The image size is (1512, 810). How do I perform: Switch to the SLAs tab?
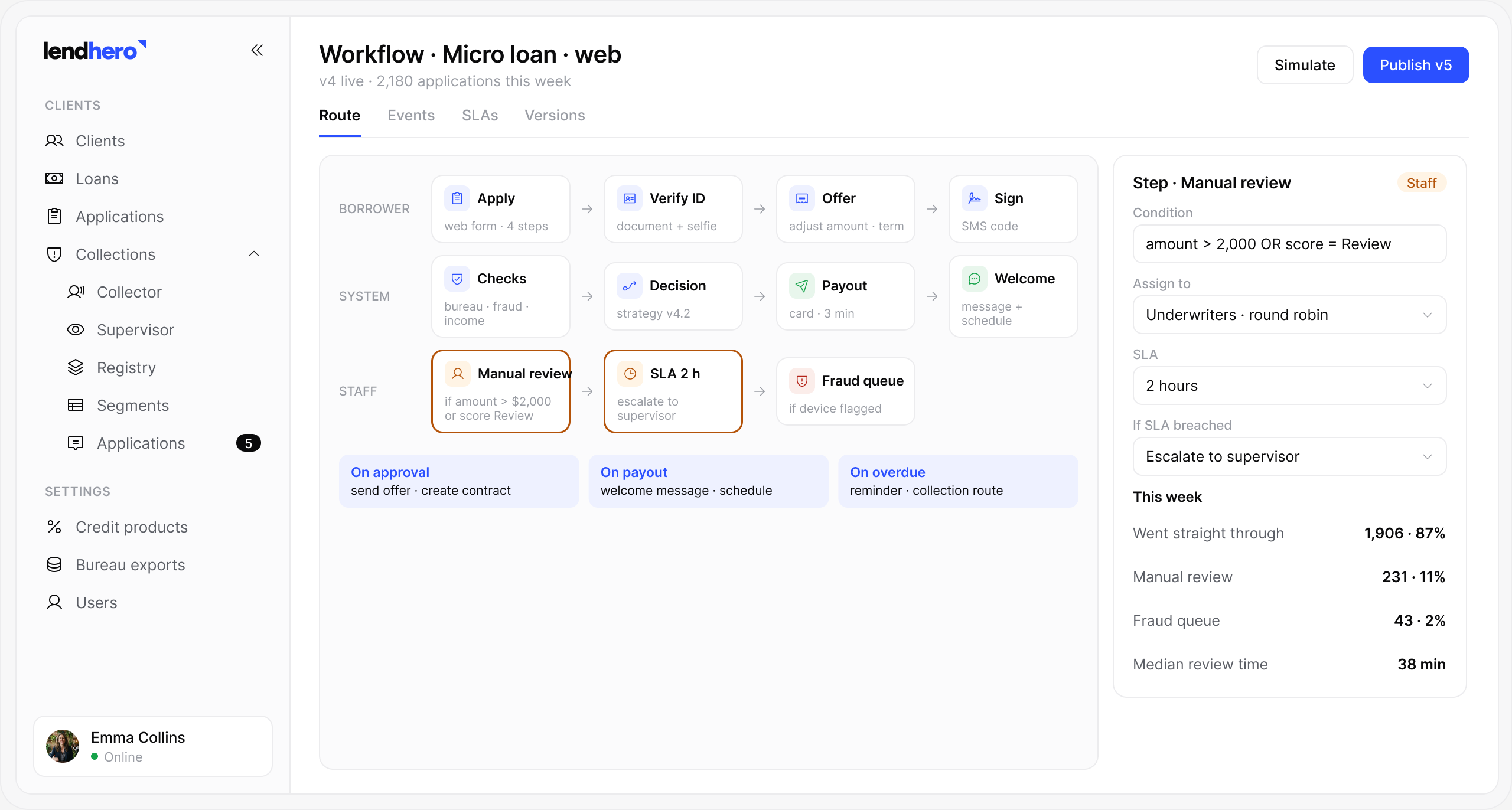pos(480,115)
